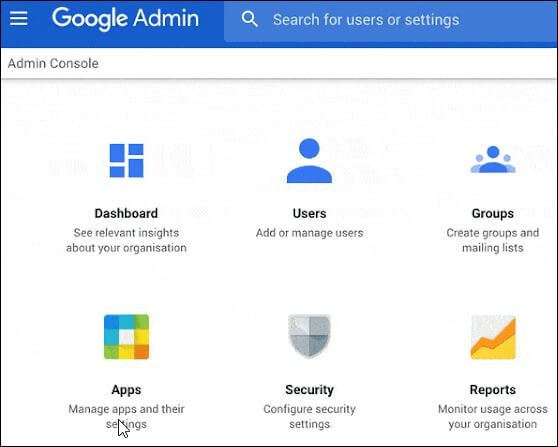Image resolution: width=558 pixels, height=447 pixels.
Task: Focus the Search for users or settings field
Action: tap(390, 21)
